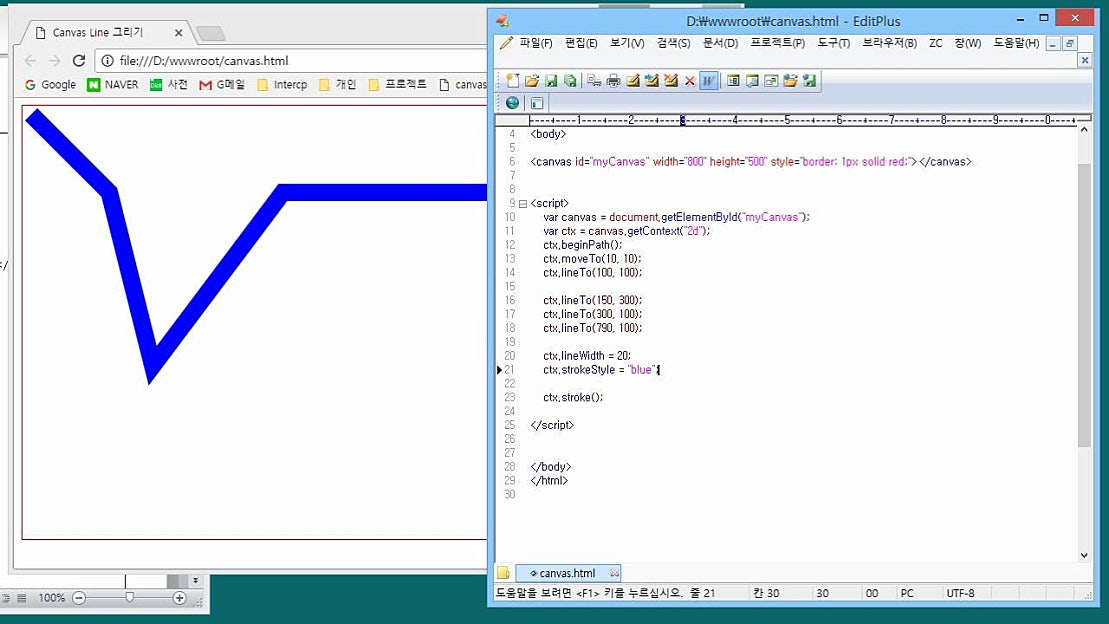Toggle the Word wrap W button
Screen dimensions: 1109x624
(708, 81)
